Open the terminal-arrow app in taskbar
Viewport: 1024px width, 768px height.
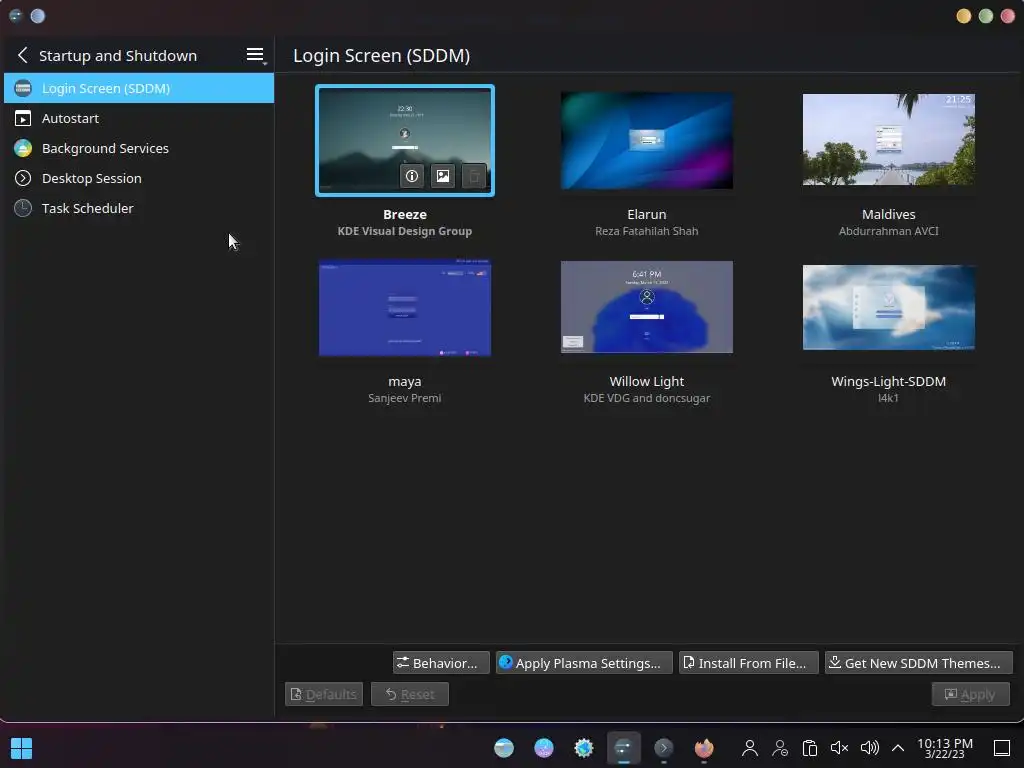(664, 748)
